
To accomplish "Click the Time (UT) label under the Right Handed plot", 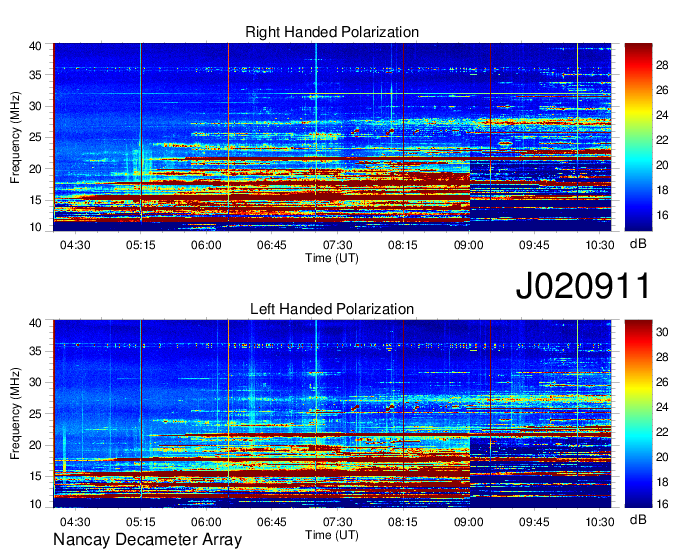I will pos(332,258).
